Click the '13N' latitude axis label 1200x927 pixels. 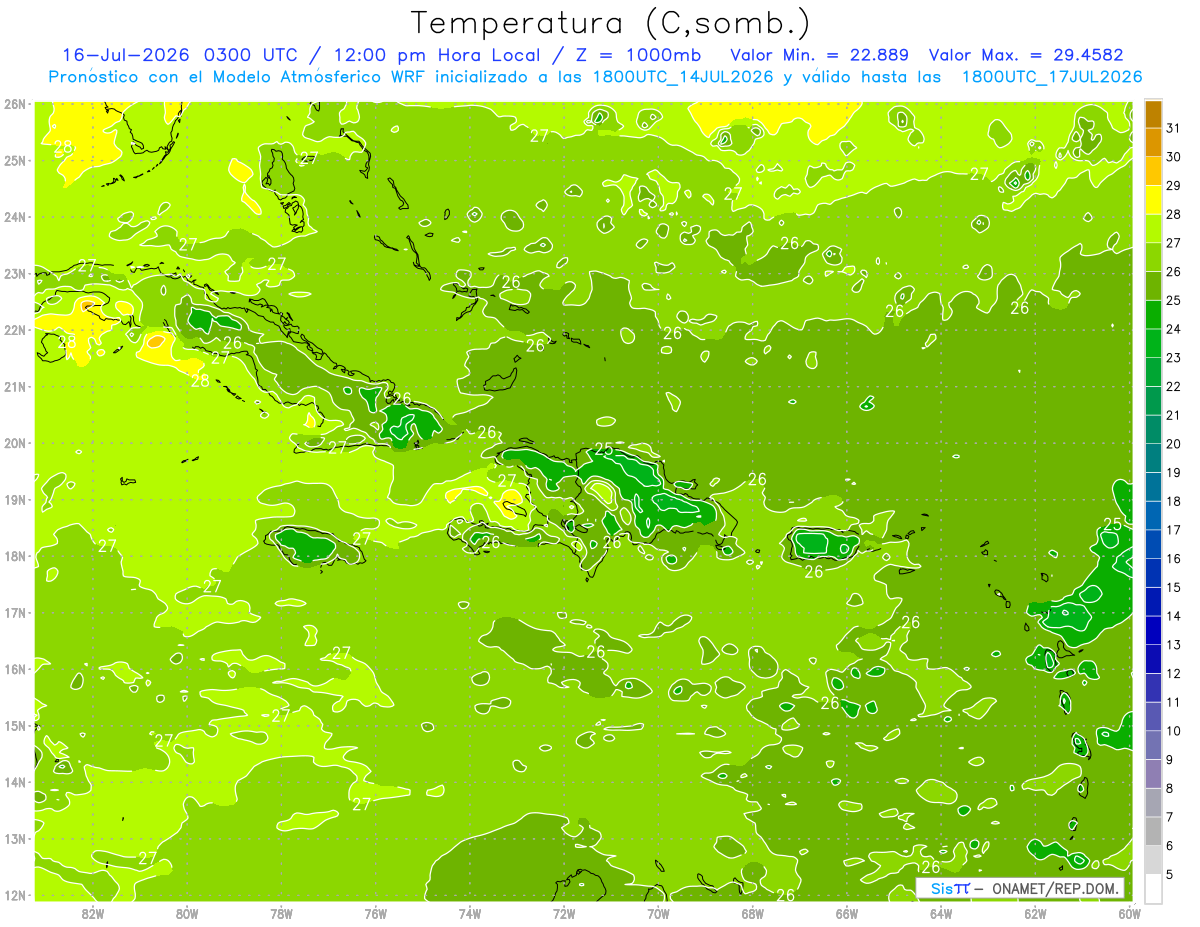pyautogui.click(x=15, y=839)
